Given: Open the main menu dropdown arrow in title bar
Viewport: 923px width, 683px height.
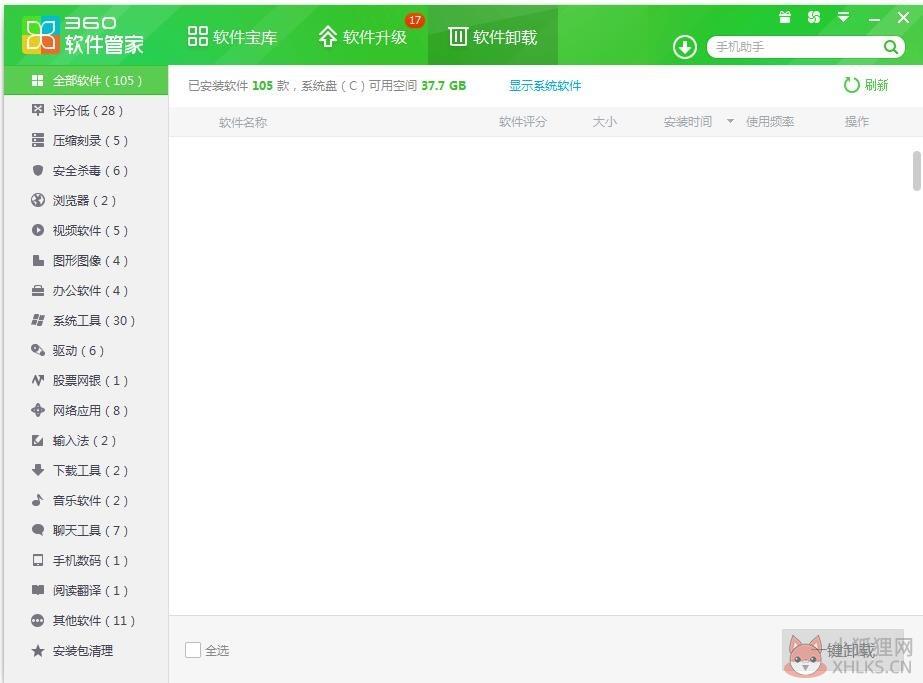Looking at the screenshot, I should (844, 17).
